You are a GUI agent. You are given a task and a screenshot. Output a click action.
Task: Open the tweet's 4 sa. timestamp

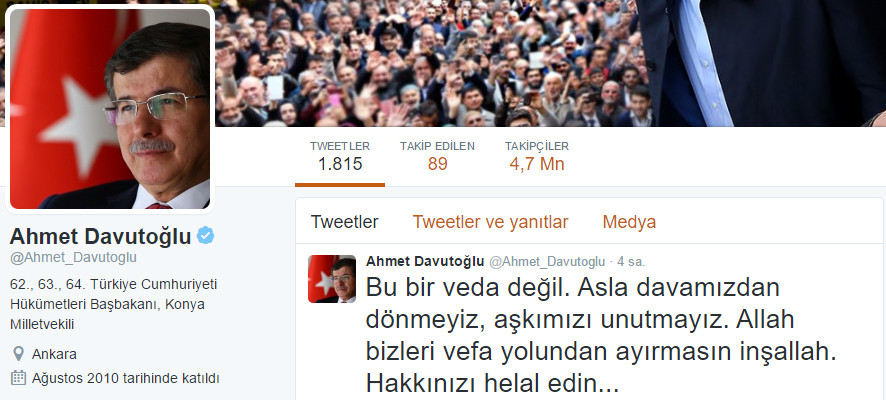(x=631, y=262)
